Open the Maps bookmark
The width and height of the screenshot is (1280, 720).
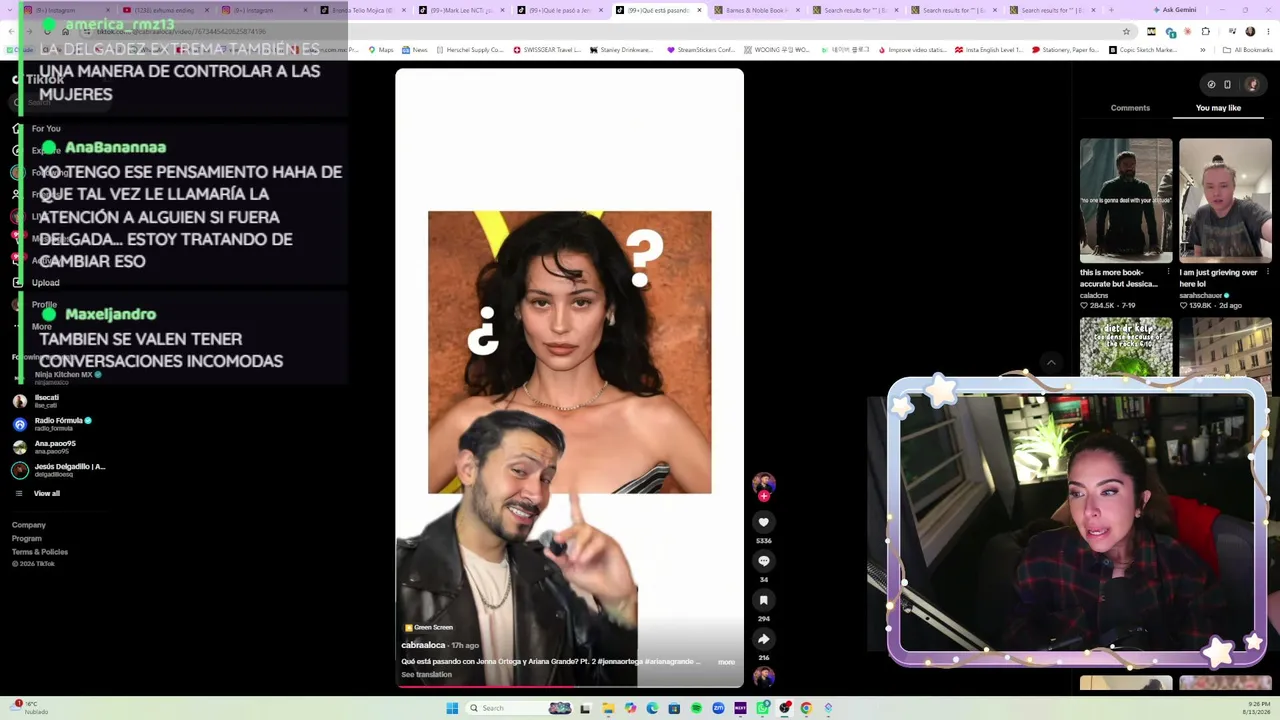pyautogui.click(x=381, y=50)
